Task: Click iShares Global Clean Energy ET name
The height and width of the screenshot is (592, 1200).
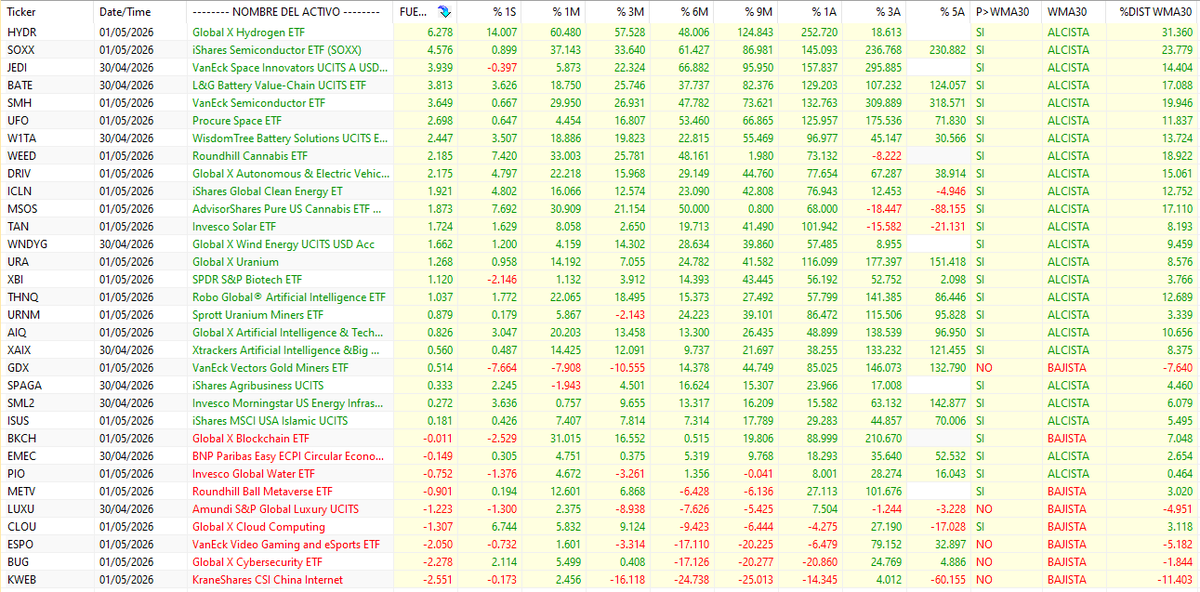Action: (x=268, y=191)
